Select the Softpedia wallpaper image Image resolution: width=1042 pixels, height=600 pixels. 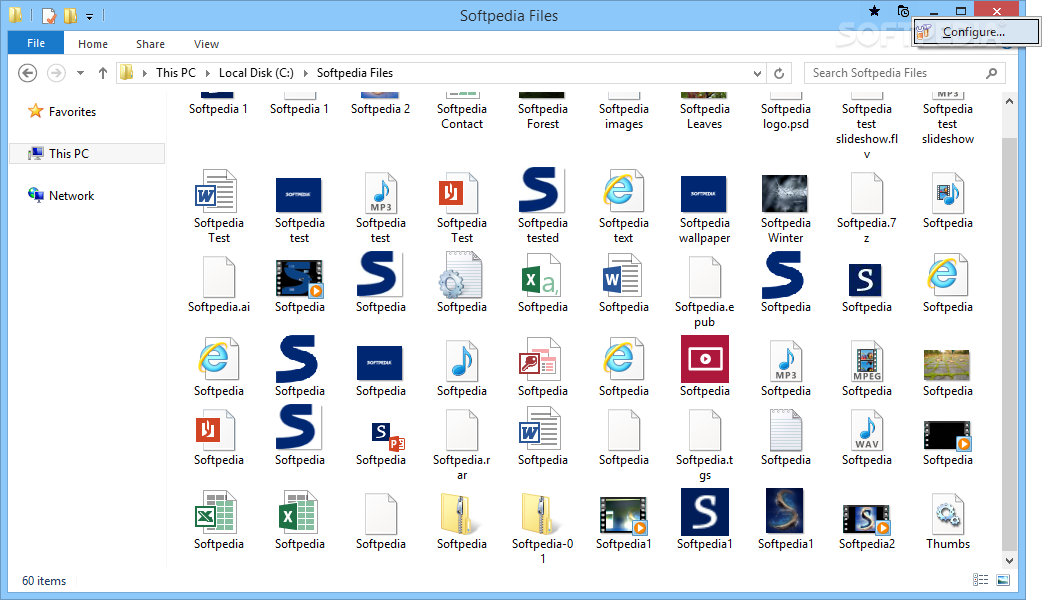704,209
